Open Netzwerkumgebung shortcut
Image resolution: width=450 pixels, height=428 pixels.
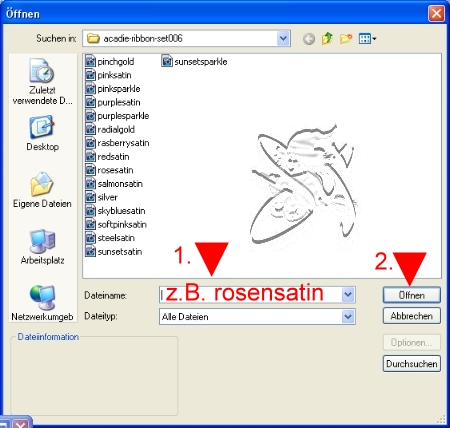tap(42, 303)
